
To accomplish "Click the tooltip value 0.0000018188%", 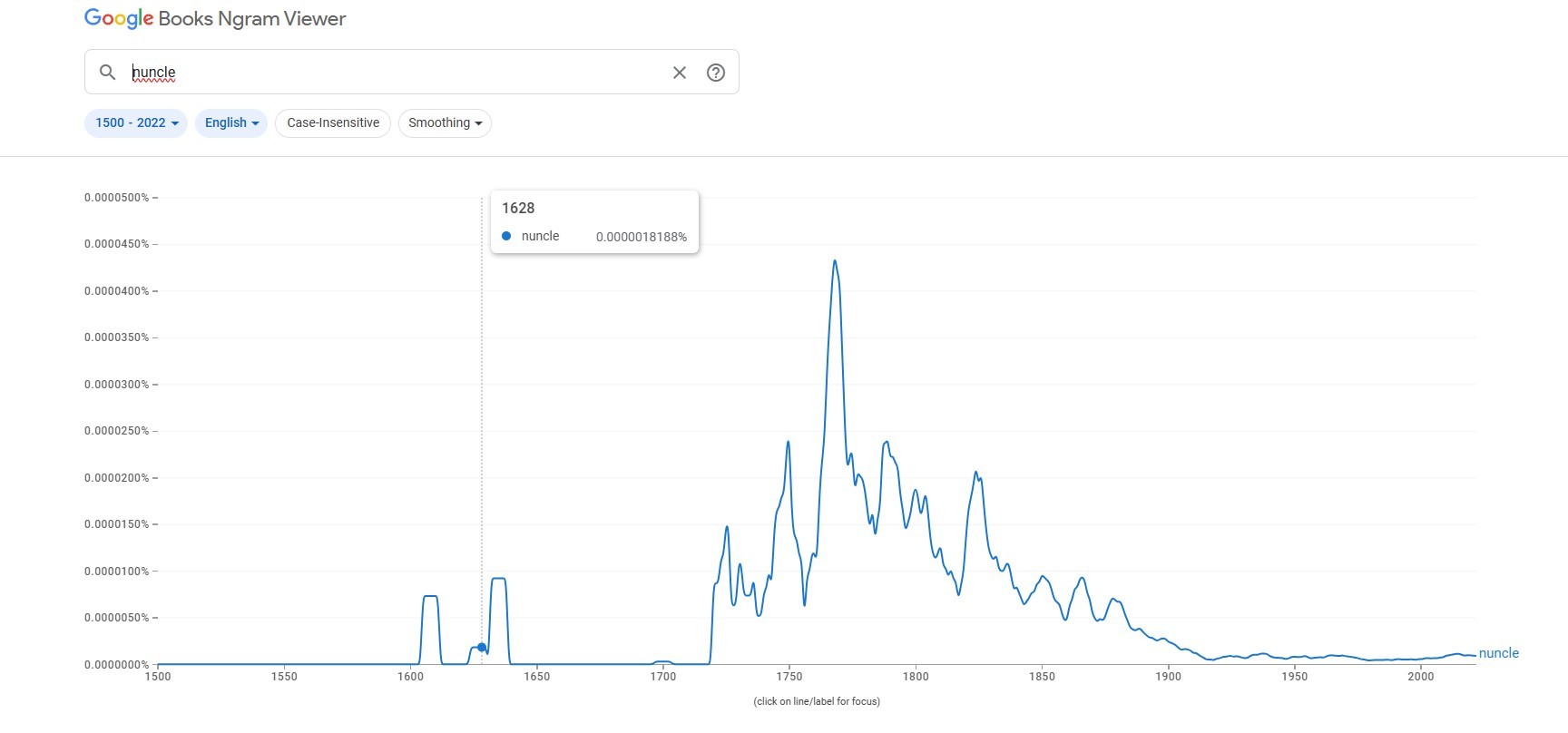I will pos(642,237).
